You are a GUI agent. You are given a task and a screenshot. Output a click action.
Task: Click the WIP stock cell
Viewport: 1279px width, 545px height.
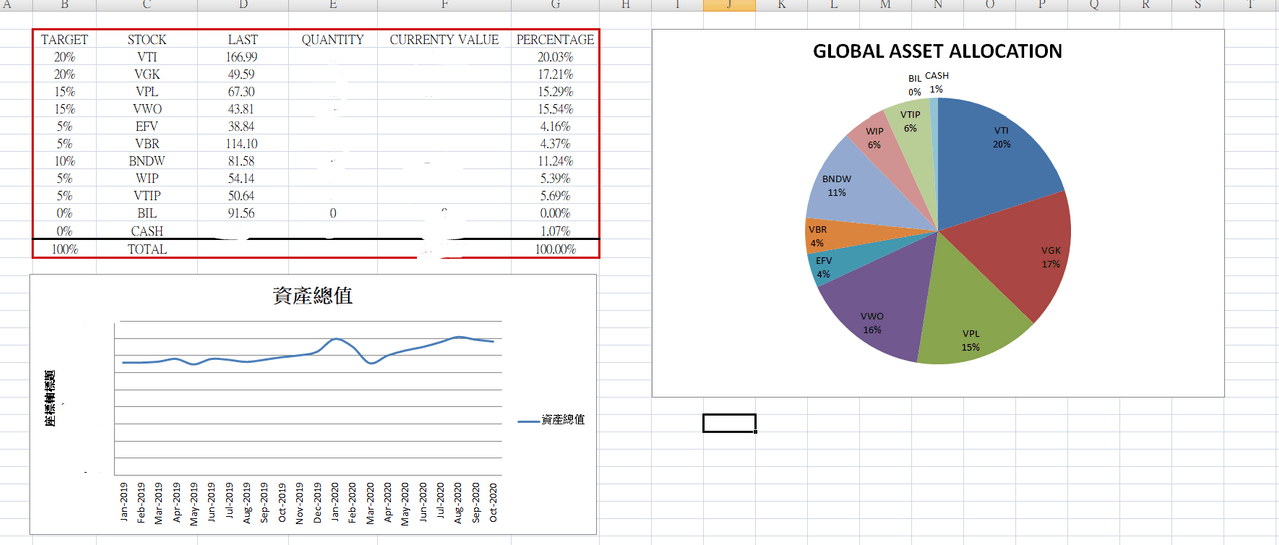click(147, 178)
